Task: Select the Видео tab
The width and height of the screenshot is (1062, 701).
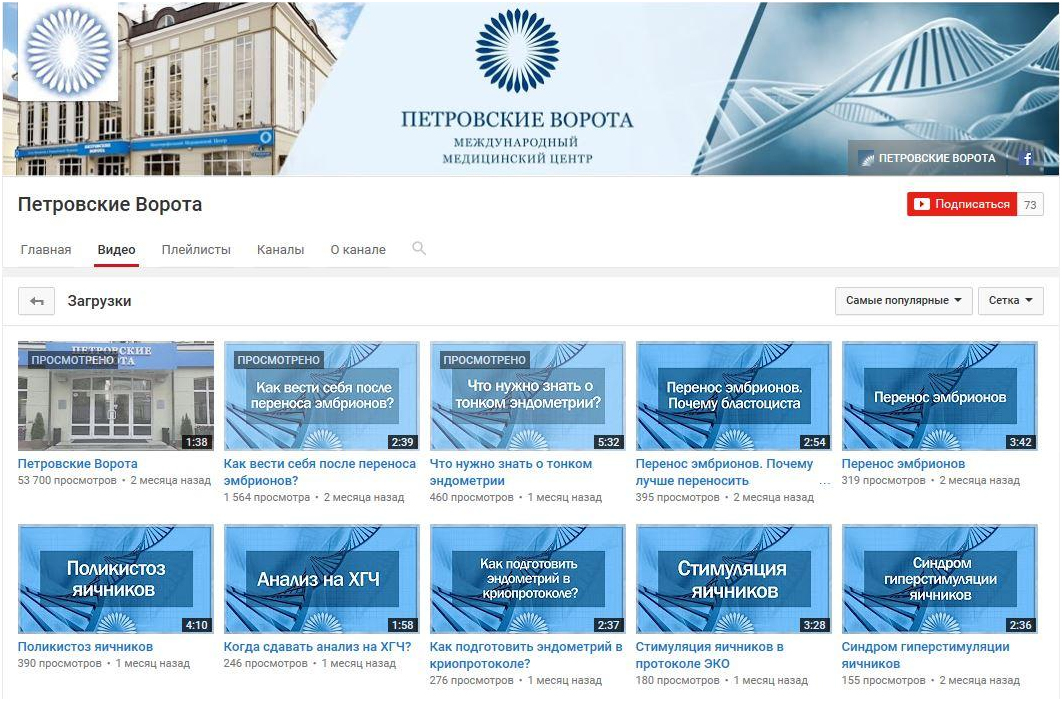Action: click(x=116, y=249)
